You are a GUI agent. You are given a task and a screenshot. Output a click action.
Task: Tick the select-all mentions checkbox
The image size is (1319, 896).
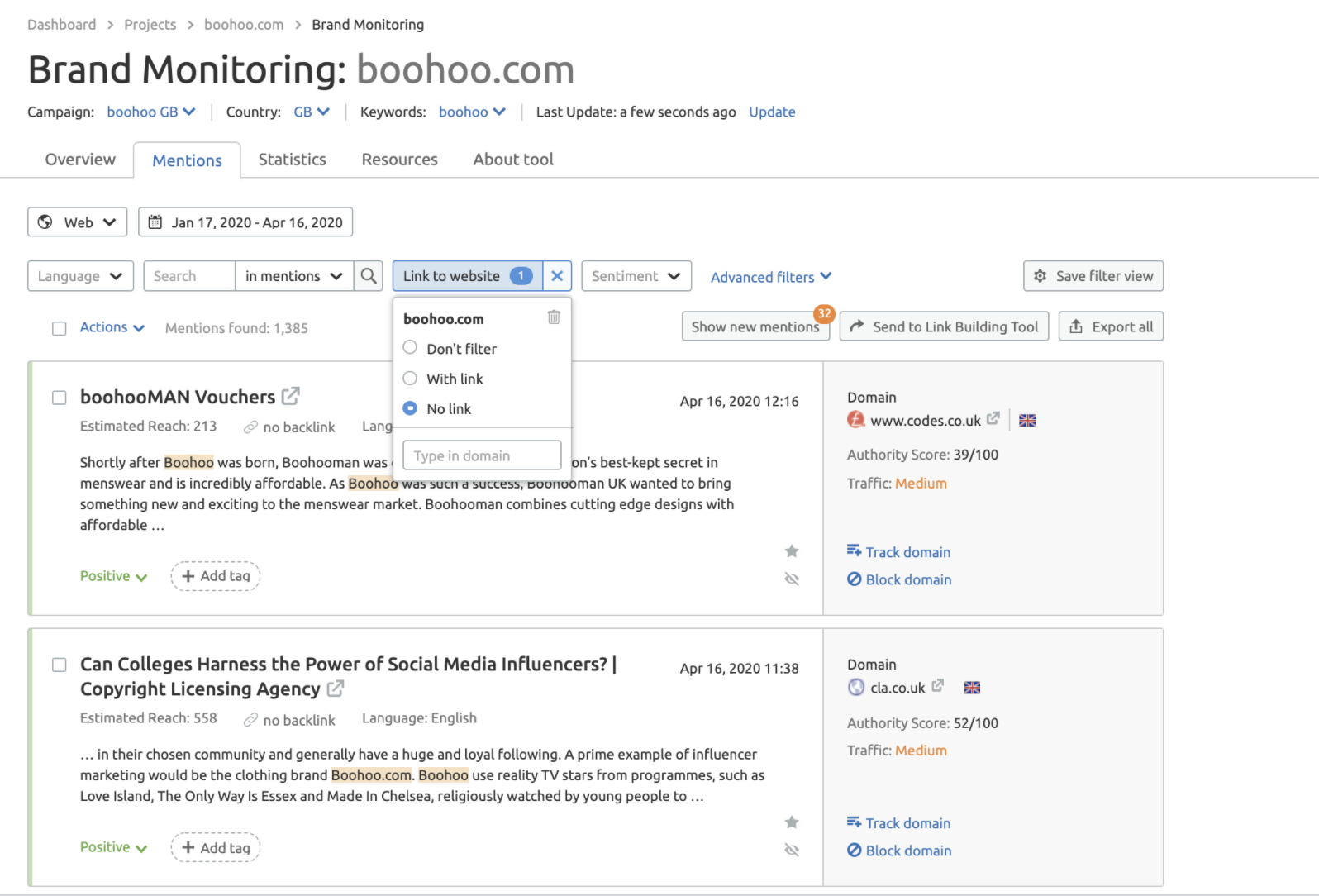pyautogui.click(x=60, y=328)
